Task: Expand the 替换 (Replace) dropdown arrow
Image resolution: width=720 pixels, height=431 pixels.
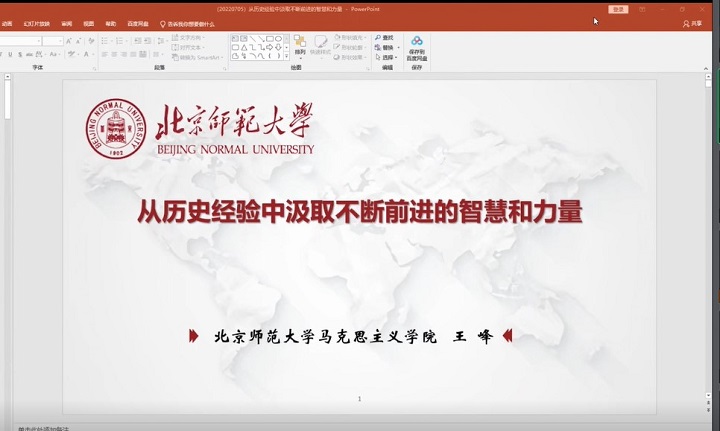Action: [396, 47]
